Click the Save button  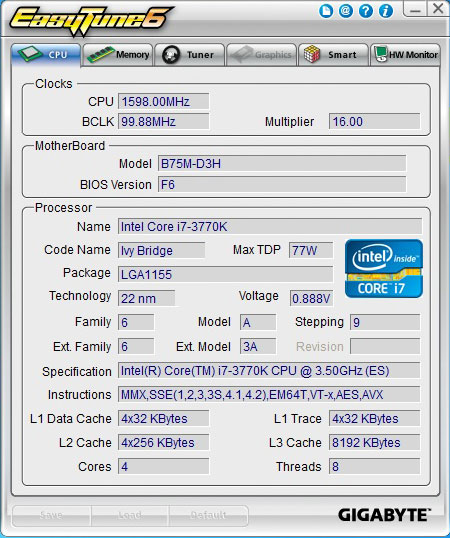pos(51,515)
